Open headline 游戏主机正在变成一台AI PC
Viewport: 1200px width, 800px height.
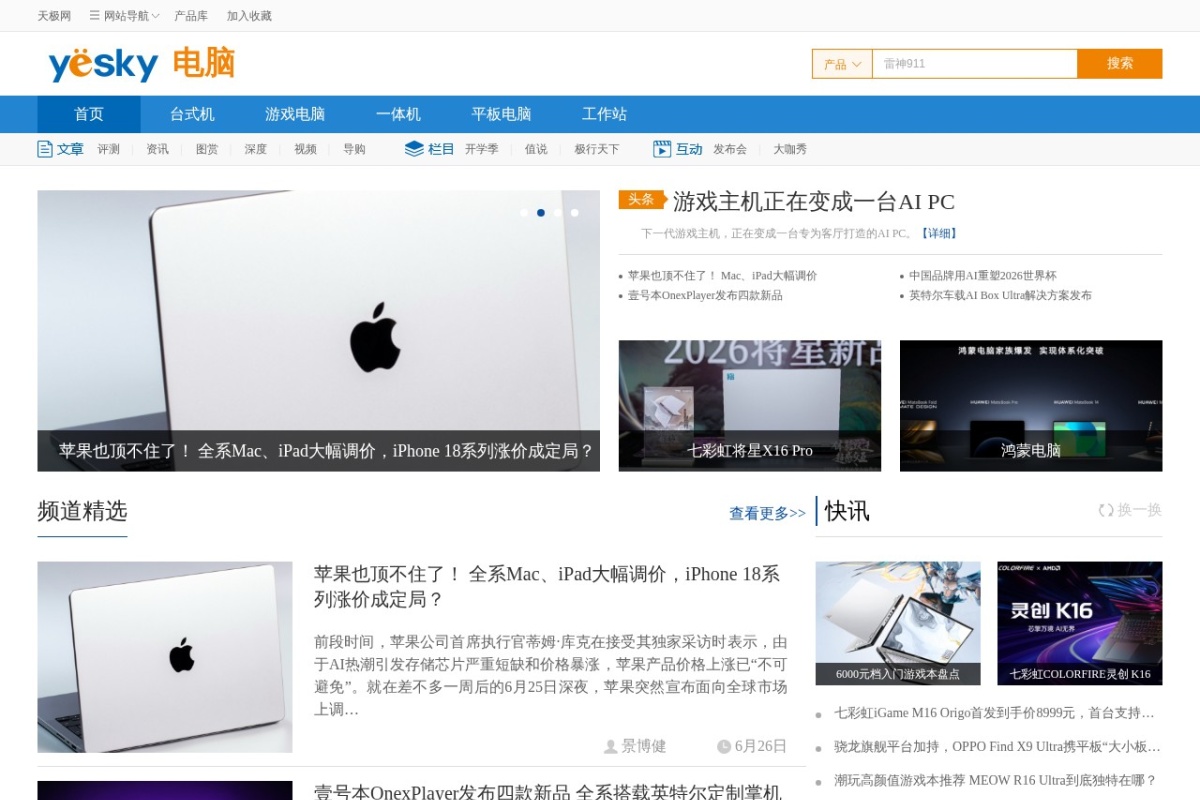coord(814,202)
